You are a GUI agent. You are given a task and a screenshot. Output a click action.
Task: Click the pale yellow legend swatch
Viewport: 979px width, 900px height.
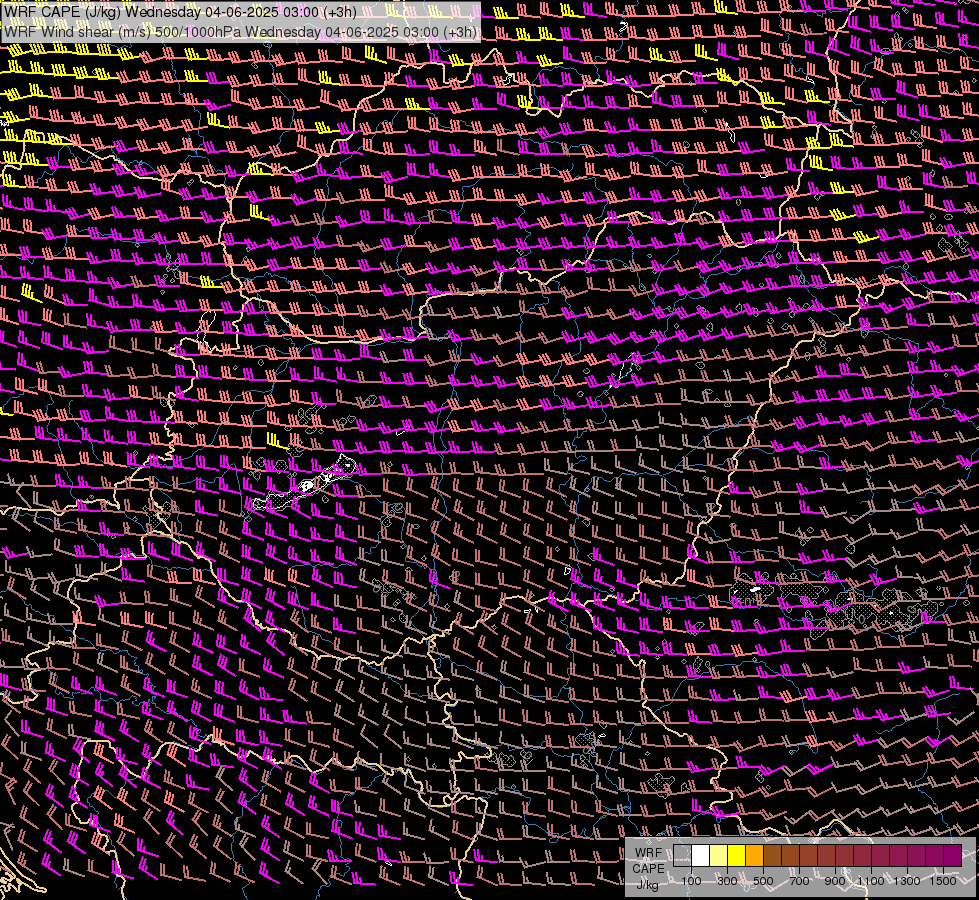pyautogui.click(x=719, y=856)
